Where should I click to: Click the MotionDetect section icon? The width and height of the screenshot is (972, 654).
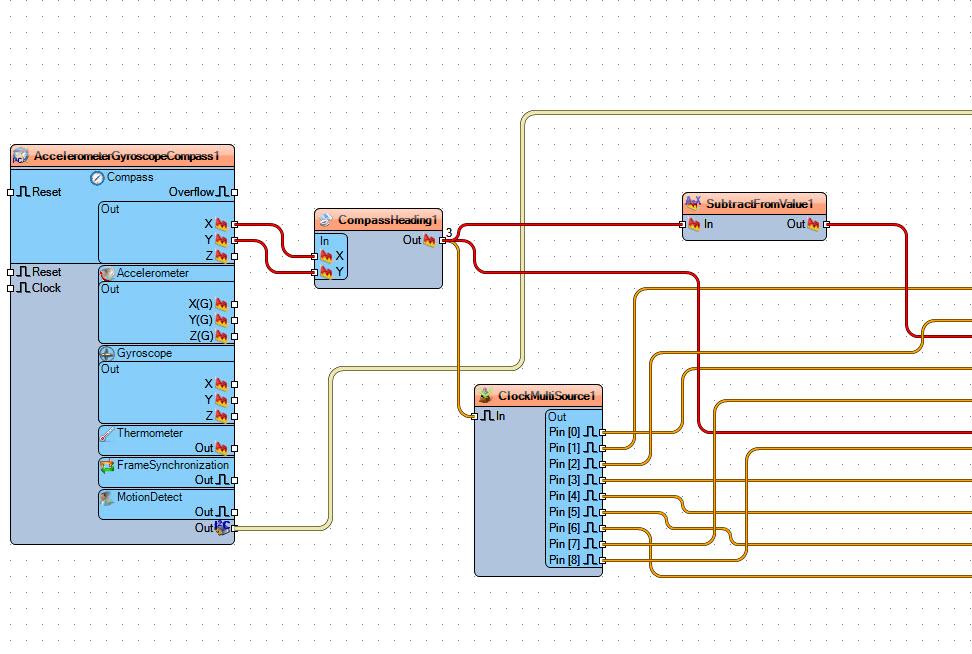107,498
